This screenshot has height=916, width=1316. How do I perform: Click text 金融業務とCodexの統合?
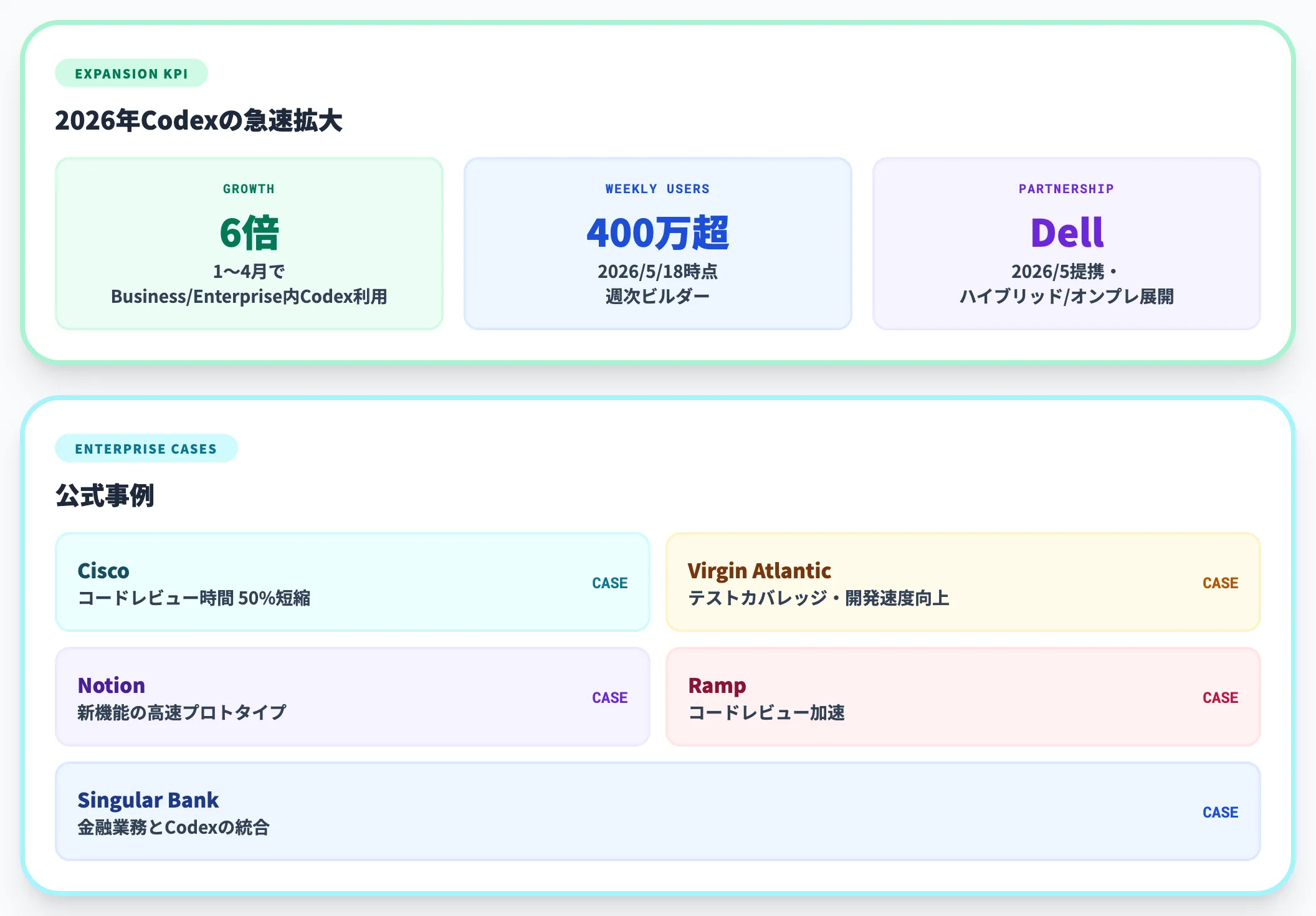[x=174, y=828]
